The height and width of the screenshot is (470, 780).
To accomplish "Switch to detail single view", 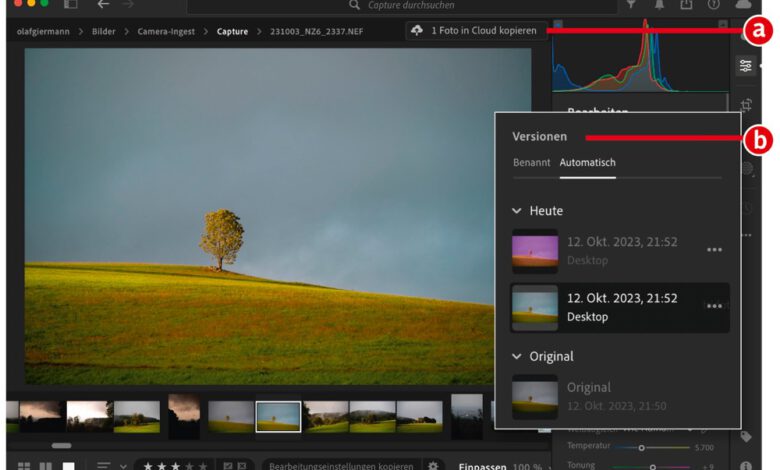I will click(x=69, y=466).
